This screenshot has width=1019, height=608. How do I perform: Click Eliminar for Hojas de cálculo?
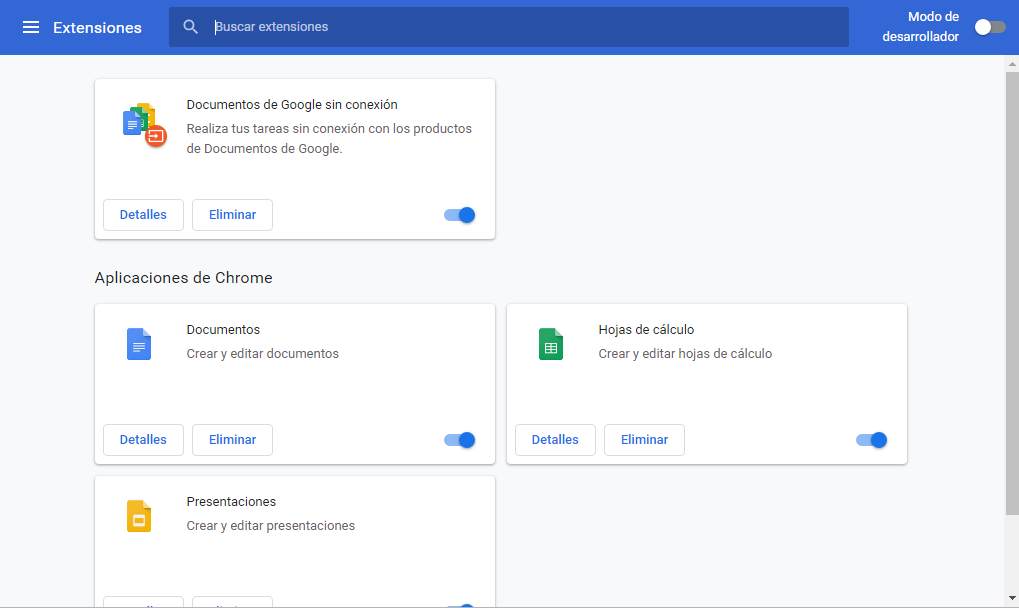[x=644, y=440]
